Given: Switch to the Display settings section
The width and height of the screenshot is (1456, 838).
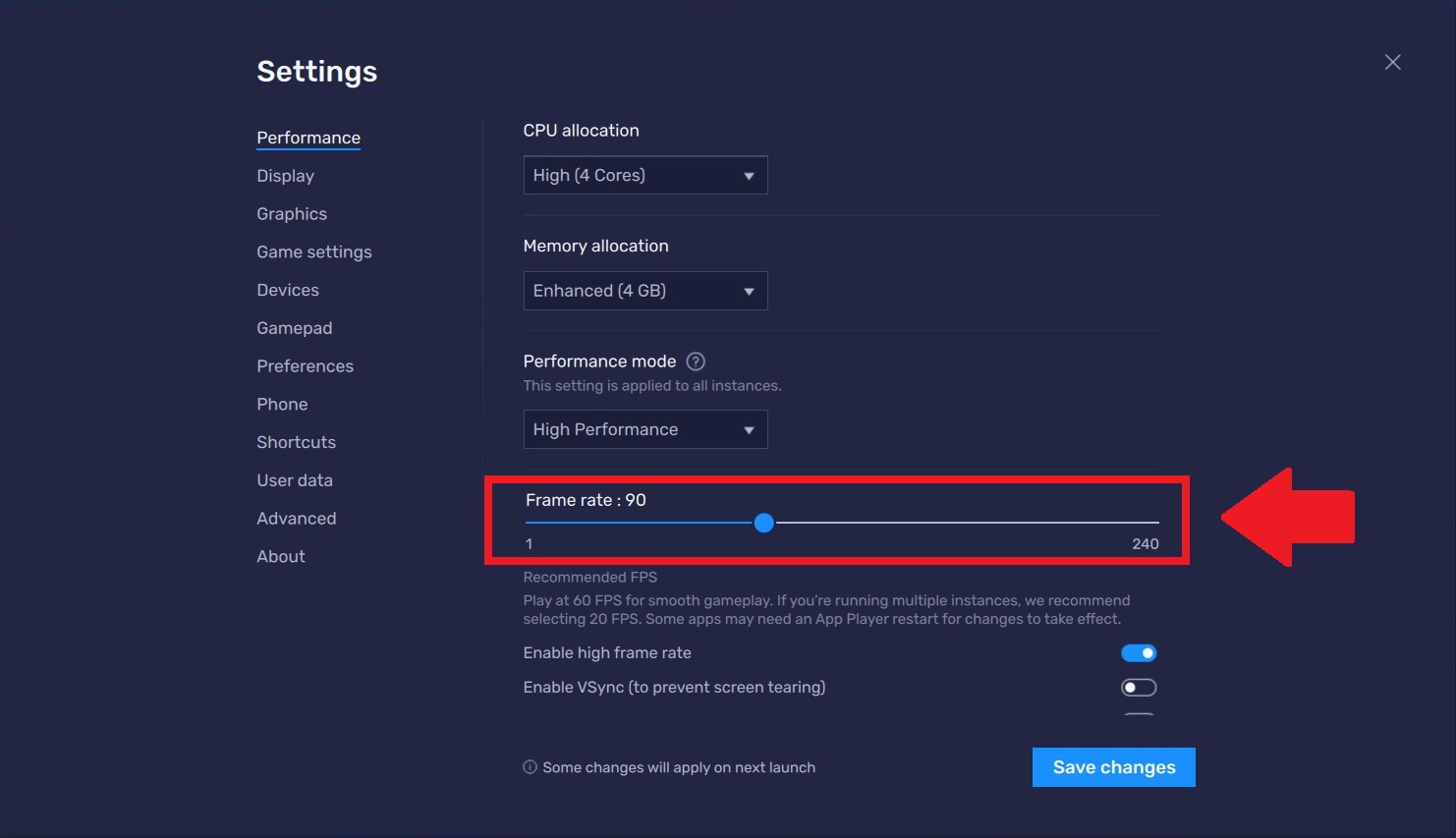Looking at the screenshot, I should click(285, 175).
